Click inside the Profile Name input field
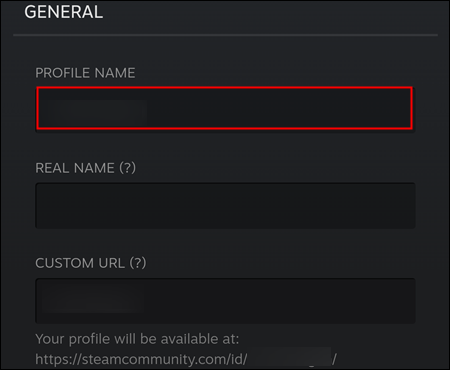 point(225,108)
